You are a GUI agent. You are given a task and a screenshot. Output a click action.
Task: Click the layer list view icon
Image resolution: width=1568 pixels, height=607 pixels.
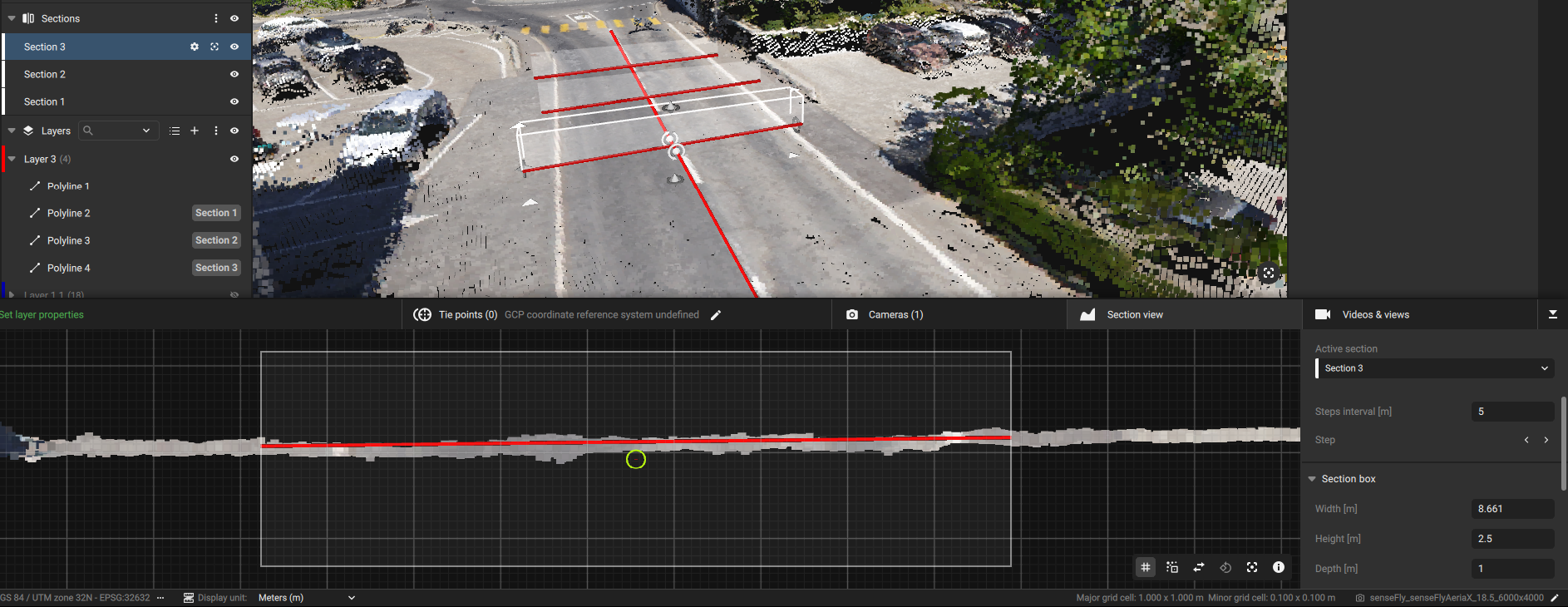175,131
